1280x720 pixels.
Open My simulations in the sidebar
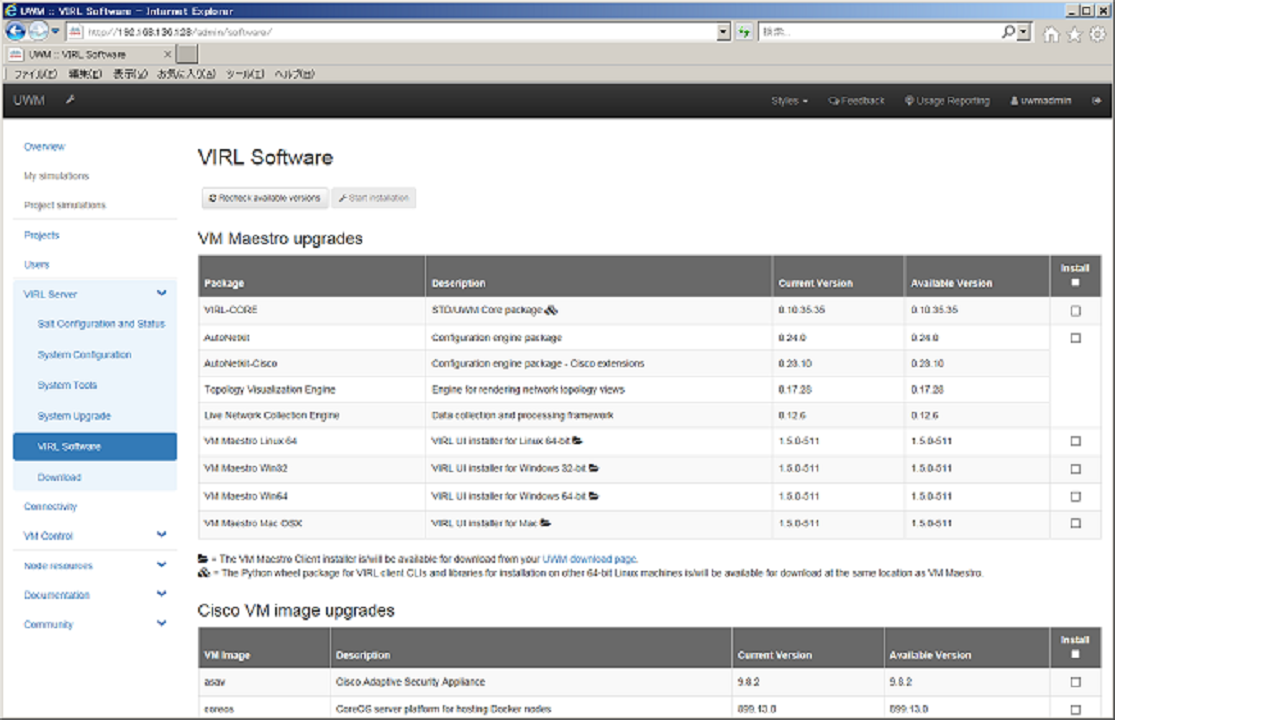57,176
